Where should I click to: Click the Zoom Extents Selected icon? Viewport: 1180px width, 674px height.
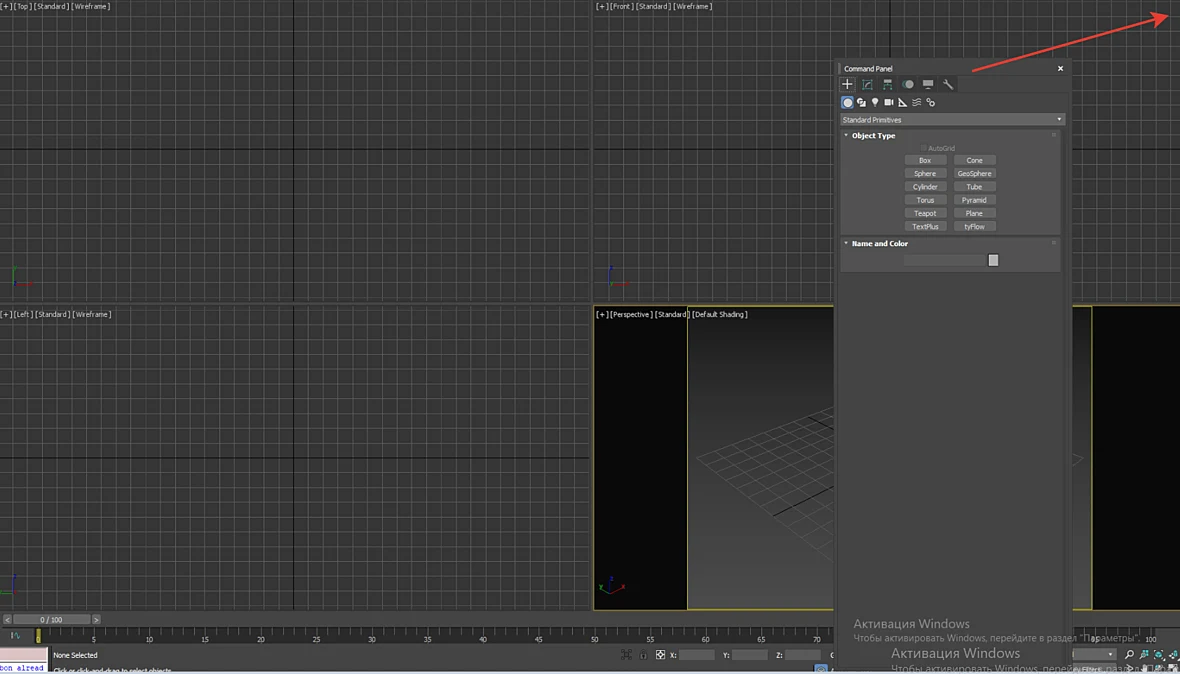pyautogui.click(x=1159, y=654)
